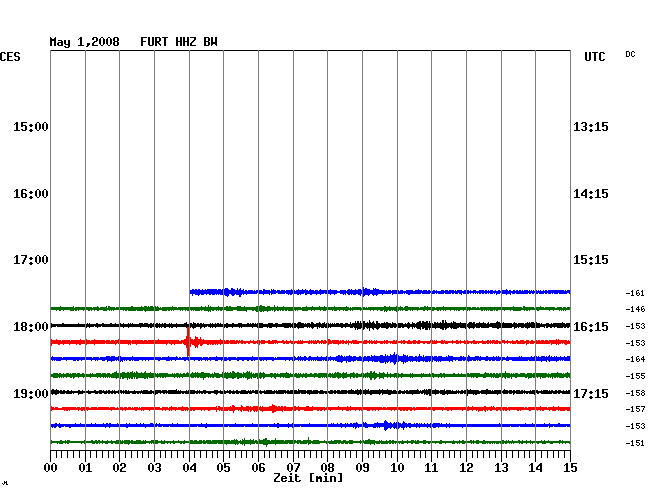
Task: Select the 14:15 UTC time label
Action: click(x=591, y=194)
